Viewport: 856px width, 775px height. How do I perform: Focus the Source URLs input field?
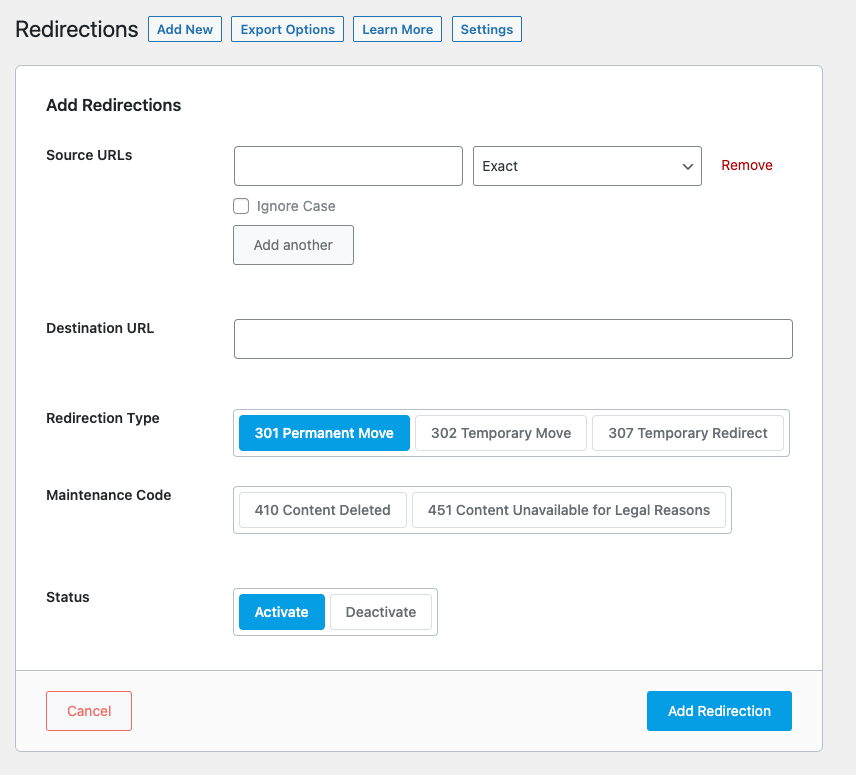coord(348,166)
